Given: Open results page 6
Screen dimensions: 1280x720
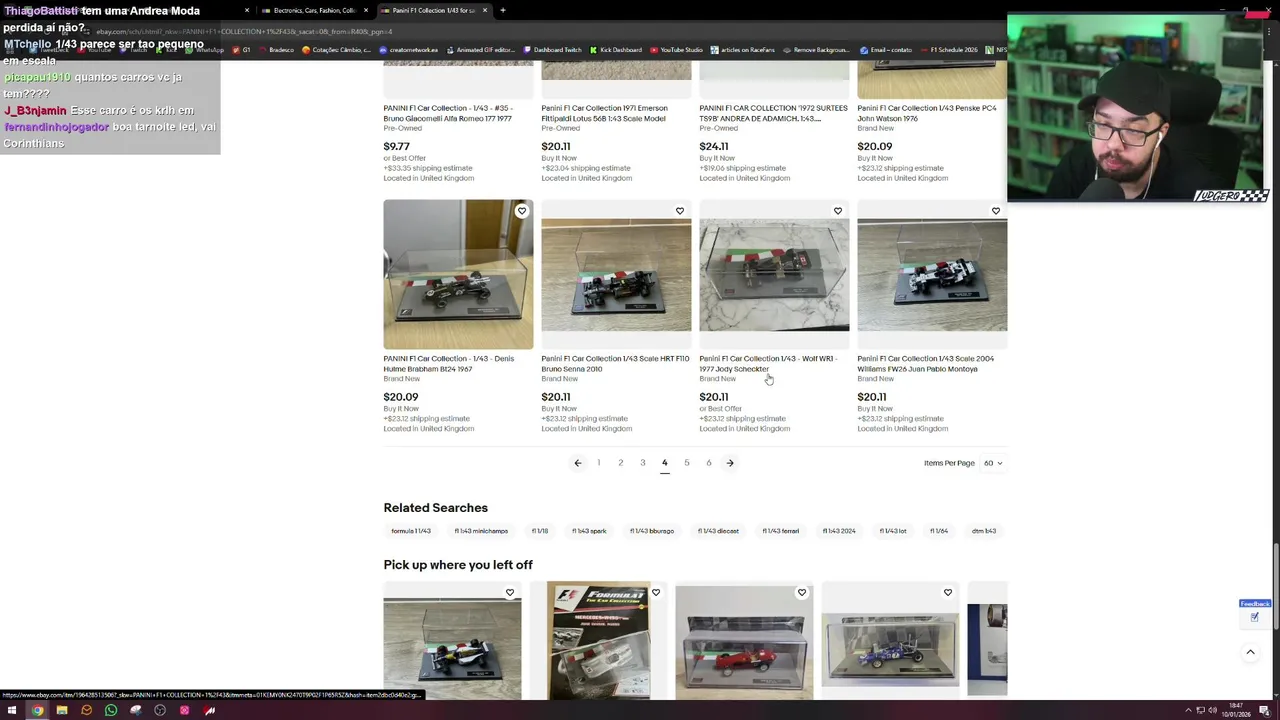Looking at the screenshot, I should click(709, 463).
